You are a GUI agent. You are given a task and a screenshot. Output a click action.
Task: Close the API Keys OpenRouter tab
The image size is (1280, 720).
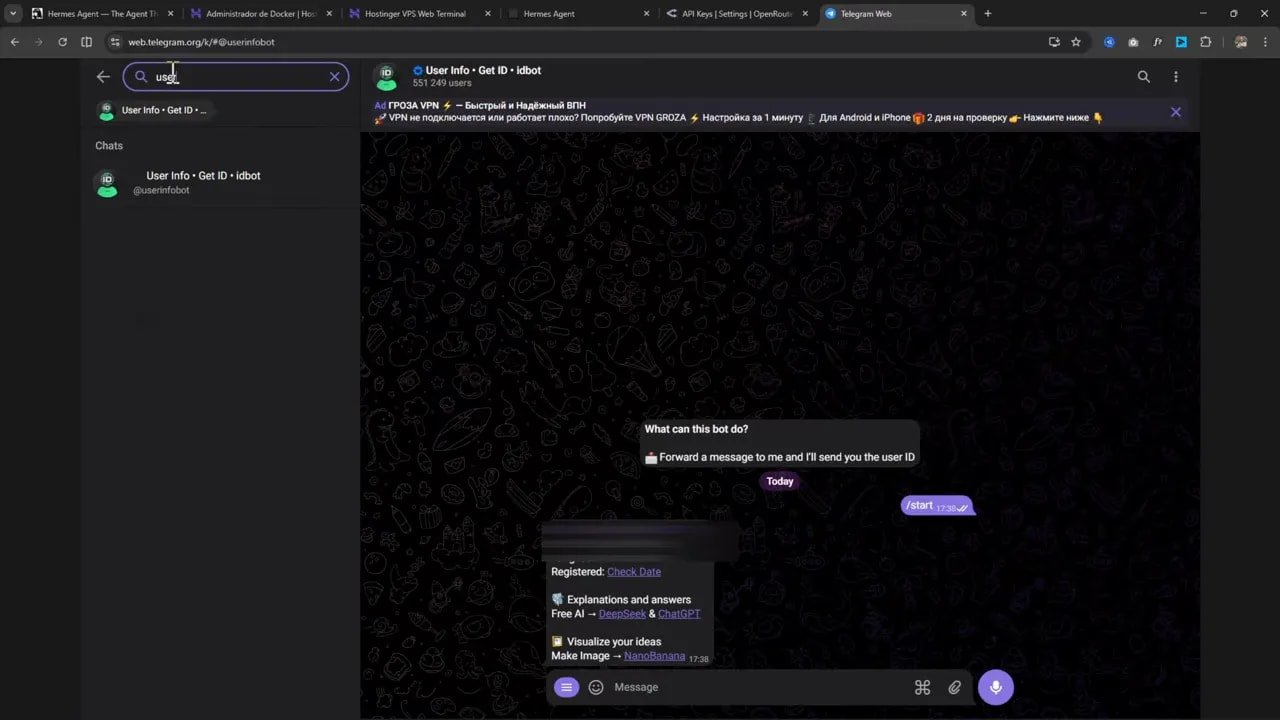point(806,14)
